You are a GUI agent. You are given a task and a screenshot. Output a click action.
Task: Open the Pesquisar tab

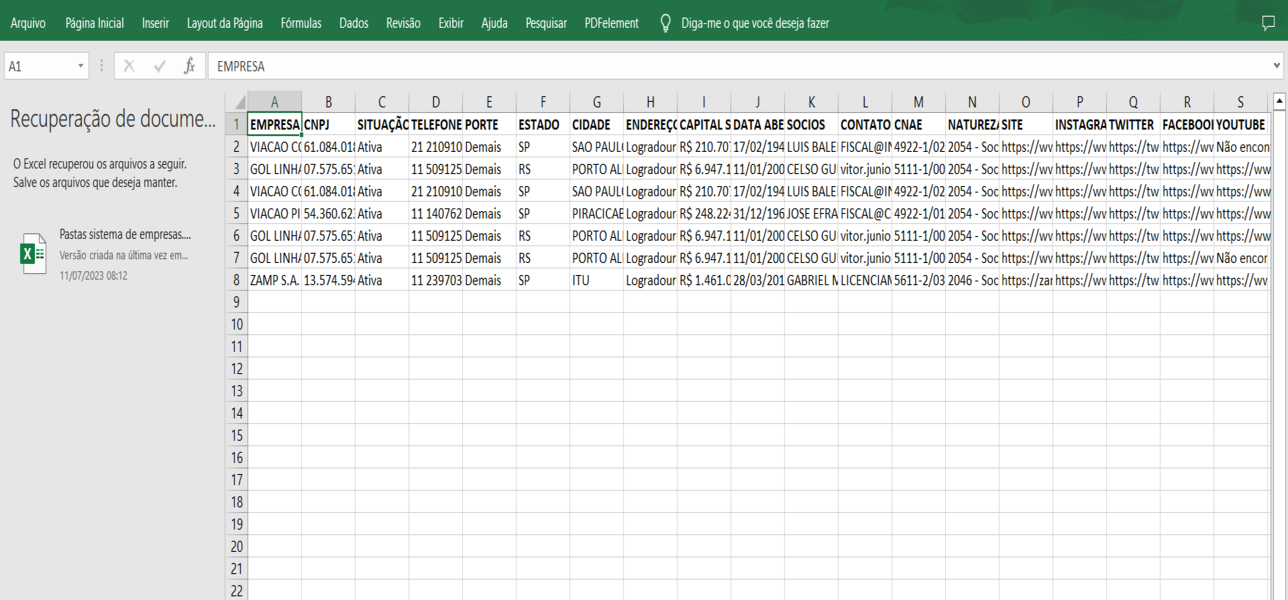[x=546, y=23]
